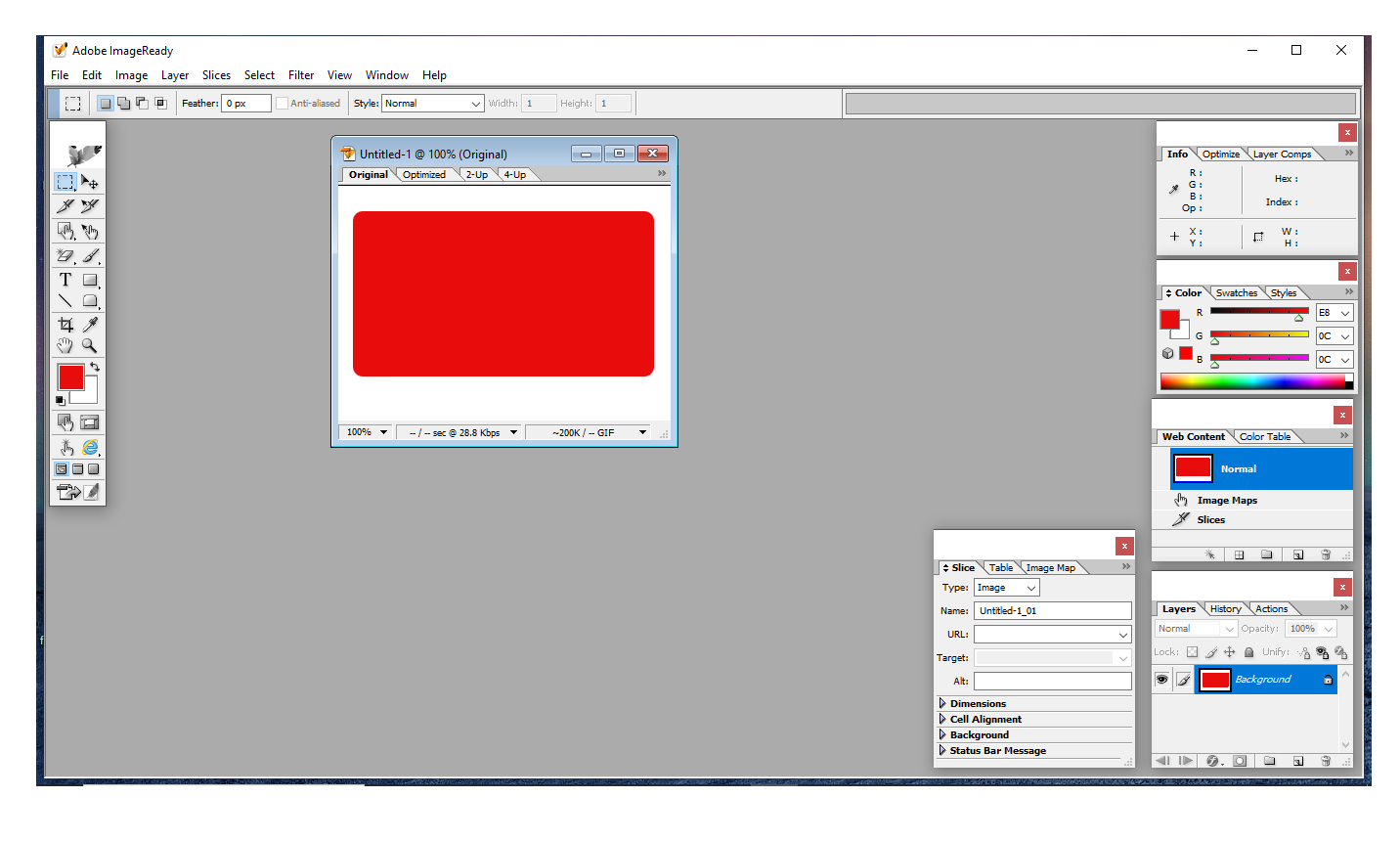This screenshot has width=1400, height=841.
Task: Open the slice Type dropdown
Action: tap(1006, 588)
